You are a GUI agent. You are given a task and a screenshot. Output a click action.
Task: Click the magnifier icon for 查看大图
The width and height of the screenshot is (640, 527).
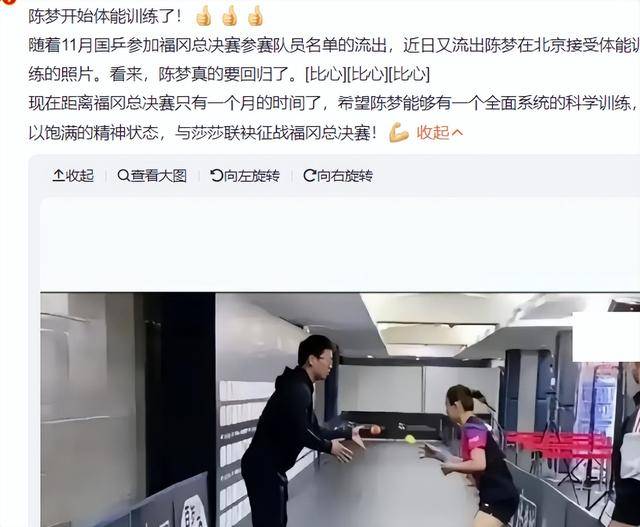point(123,176)
